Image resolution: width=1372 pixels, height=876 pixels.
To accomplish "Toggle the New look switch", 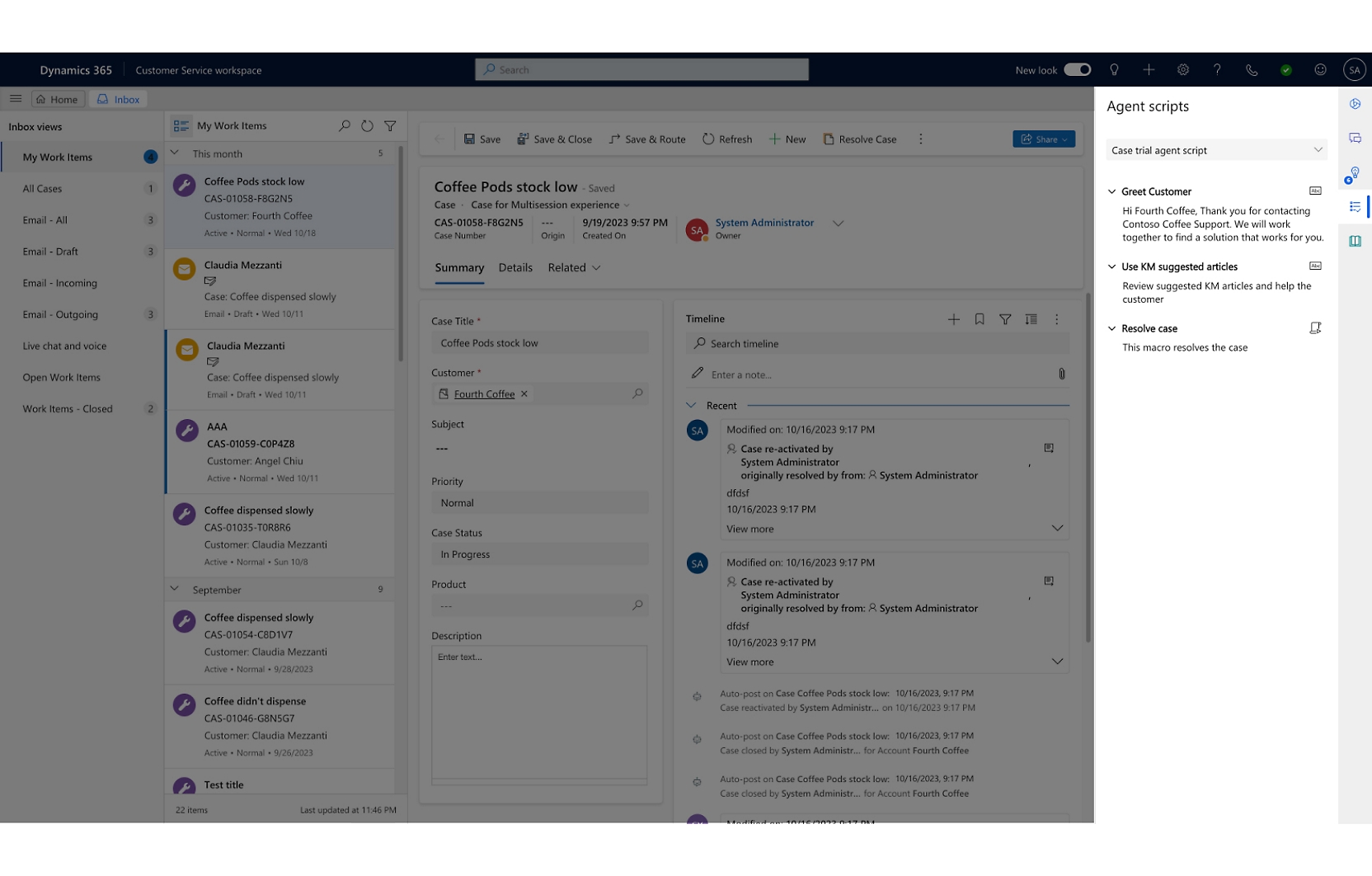I will tap(1077, 70).
